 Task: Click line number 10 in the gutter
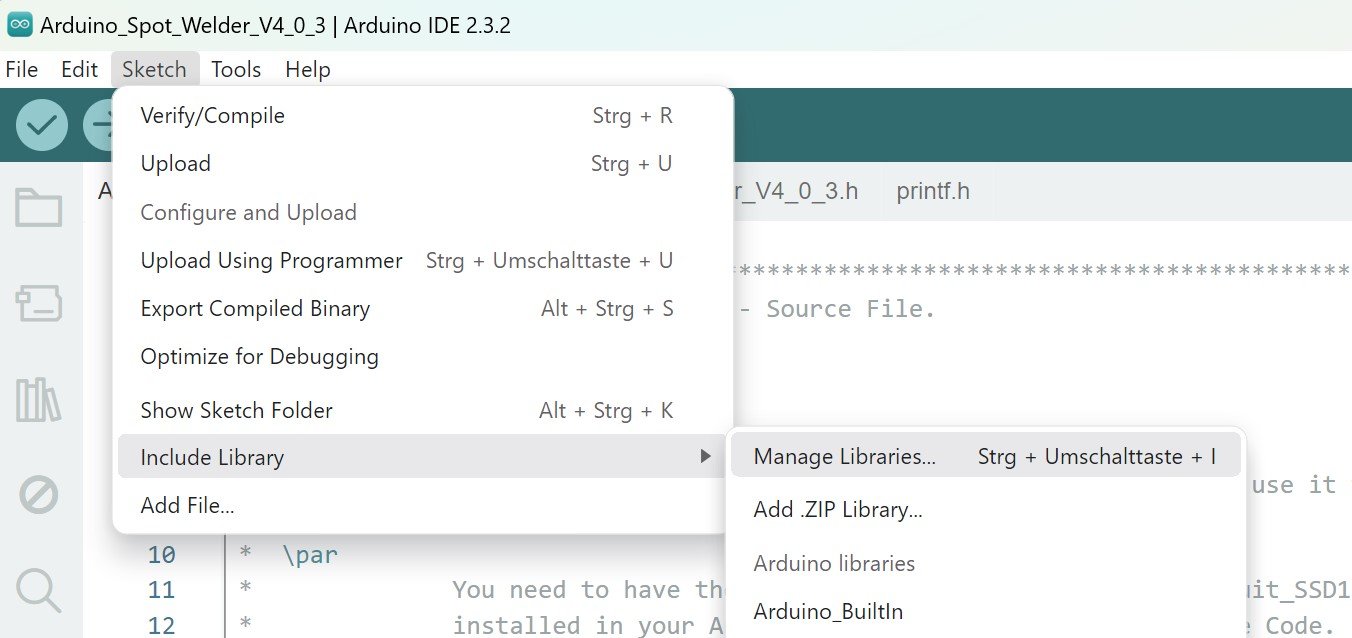161,555
